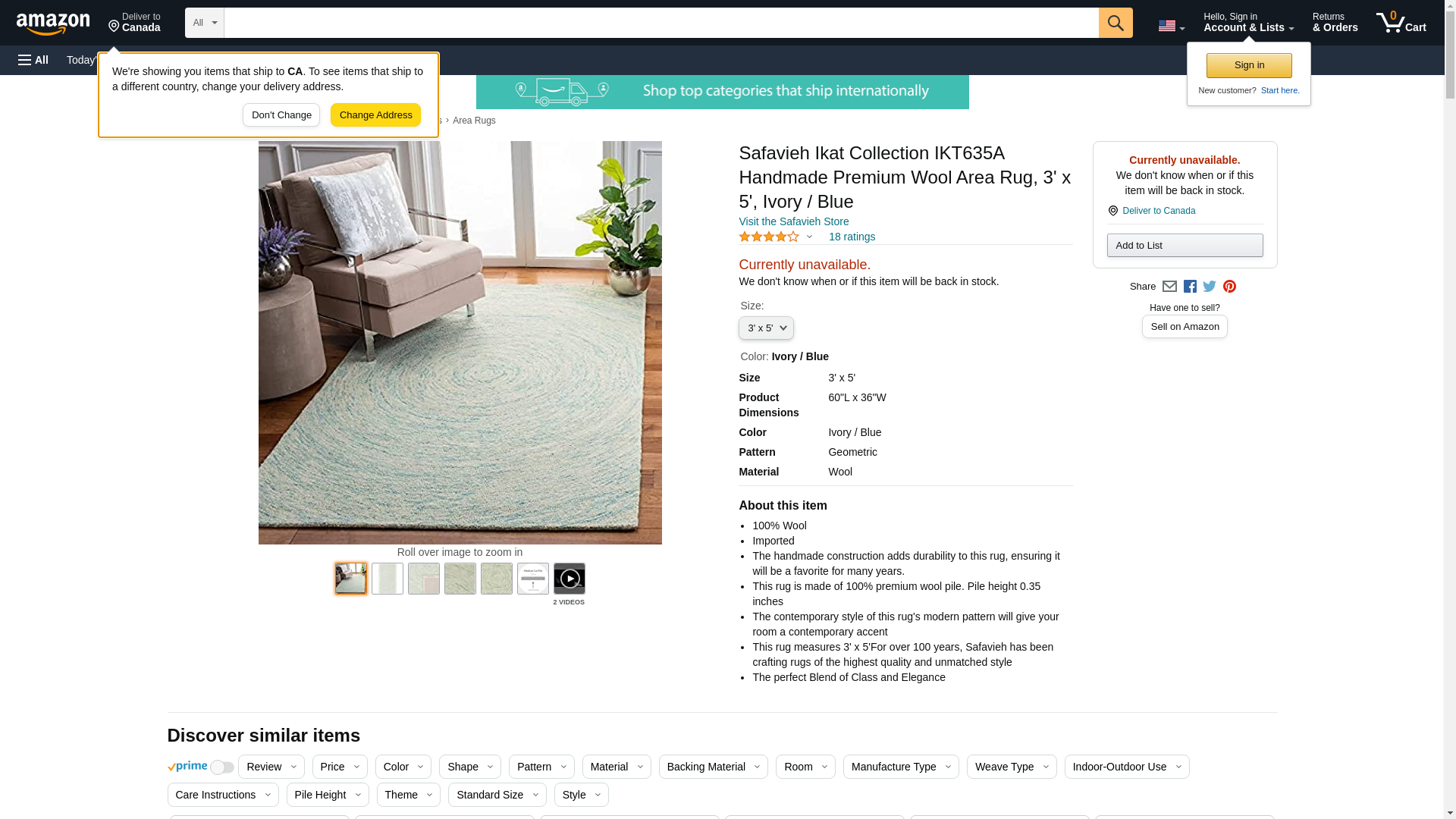
Task: Expand the Color filter dropdown
Action: (x=403, y=767)
